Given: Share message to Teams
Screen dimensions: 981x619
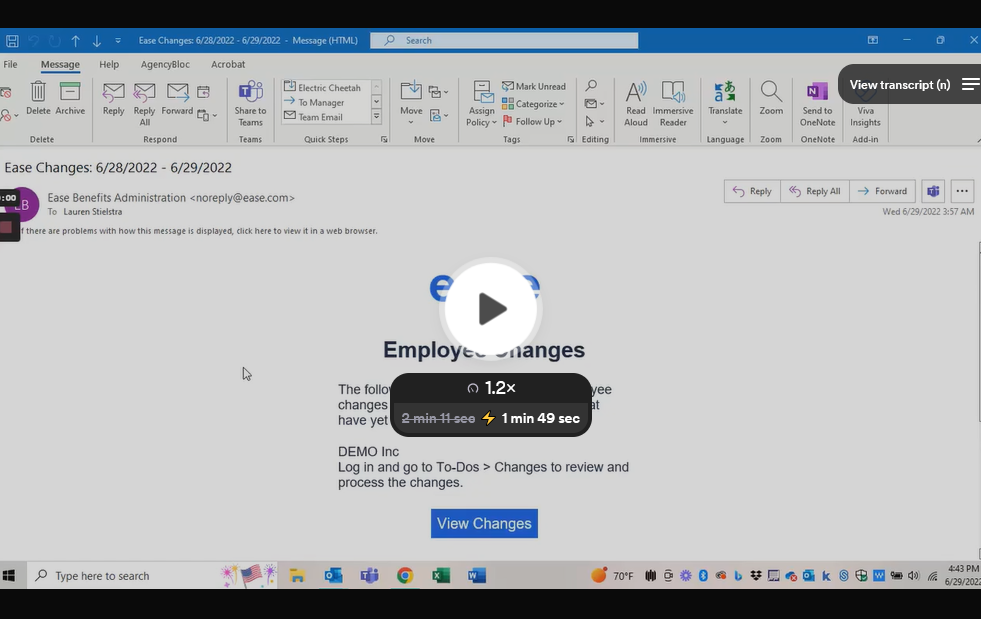Looking at the screenshot, I should [250, 104].
